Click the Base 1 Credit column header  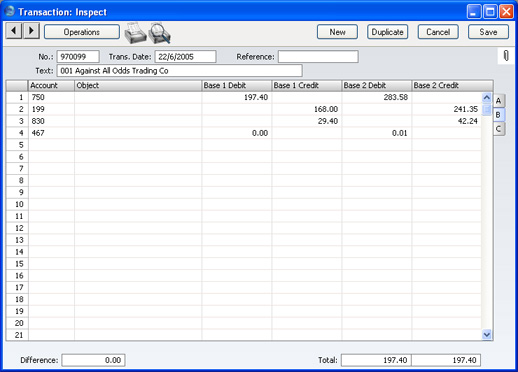307,86
